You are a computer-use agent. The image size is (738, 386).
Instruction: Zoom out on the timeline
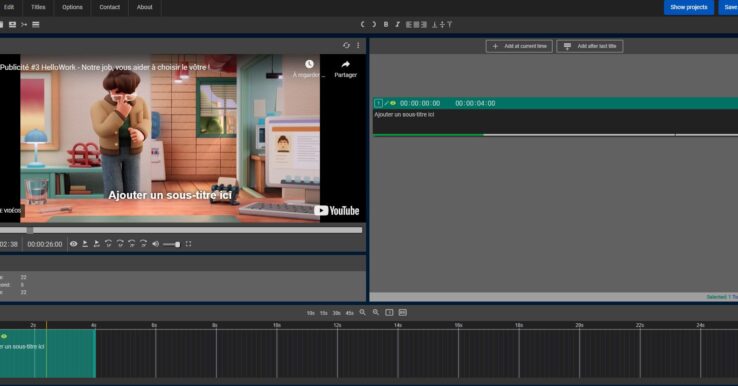[x=376, y=312]
